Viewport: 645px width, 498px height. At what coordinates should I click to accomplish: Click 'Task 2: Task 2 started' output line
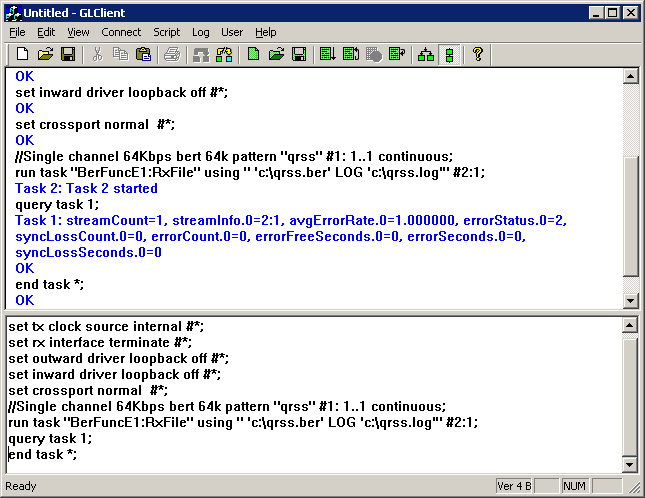[x=86, y=188]
